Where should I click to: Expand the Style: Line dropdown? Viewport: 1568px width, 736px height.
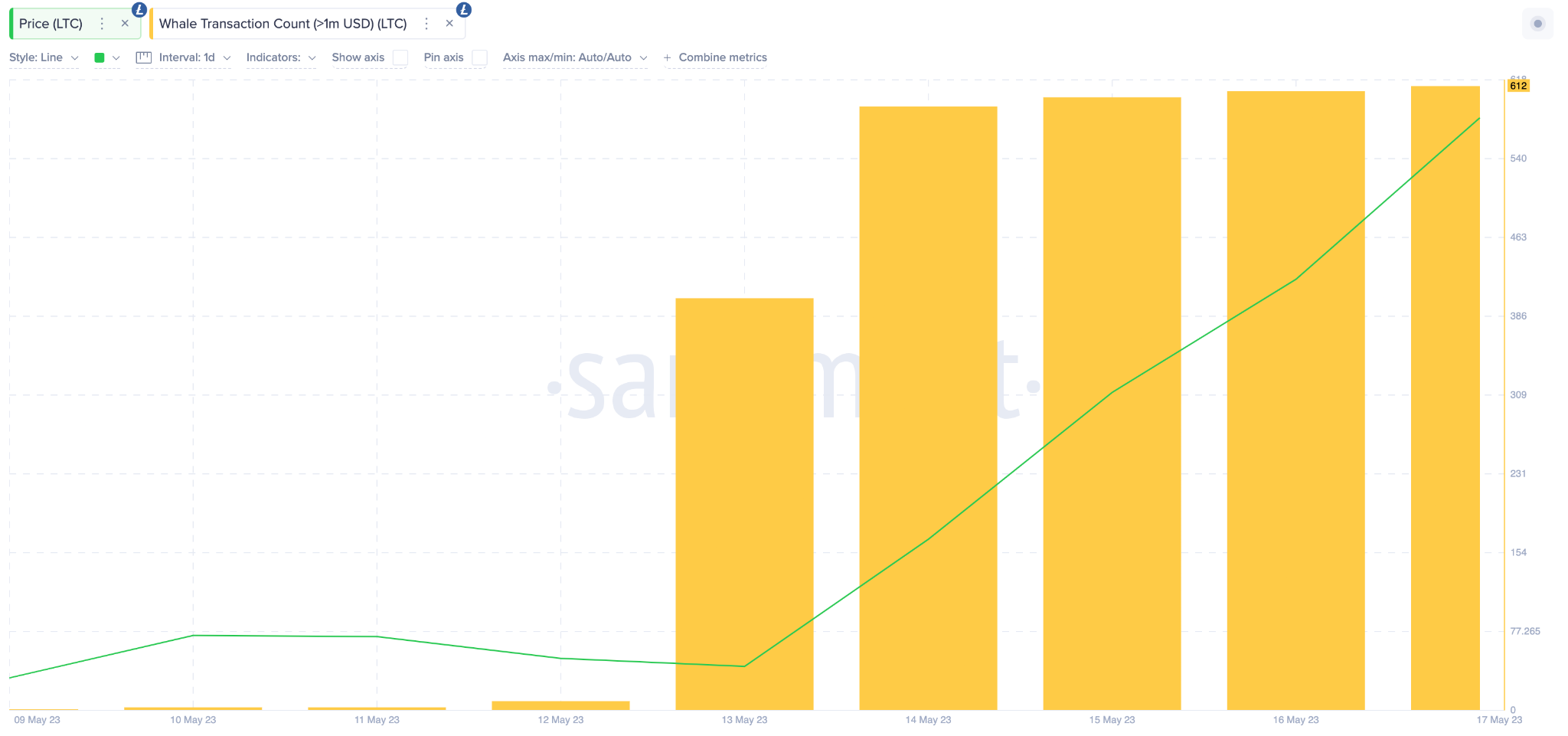44,57
